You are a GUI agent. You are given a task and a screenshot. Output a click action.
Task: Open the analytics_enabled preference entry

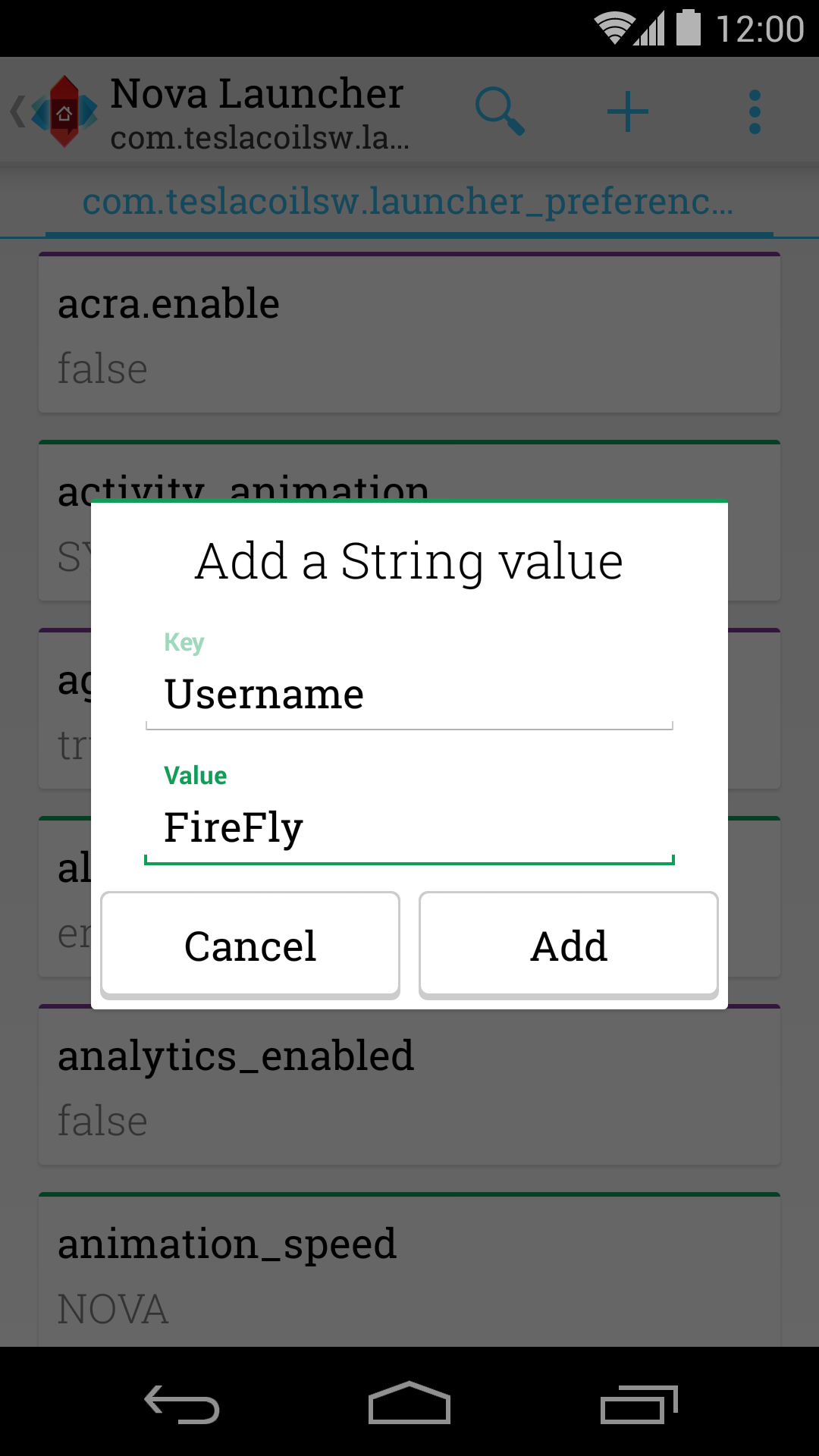click(409, 1087)
